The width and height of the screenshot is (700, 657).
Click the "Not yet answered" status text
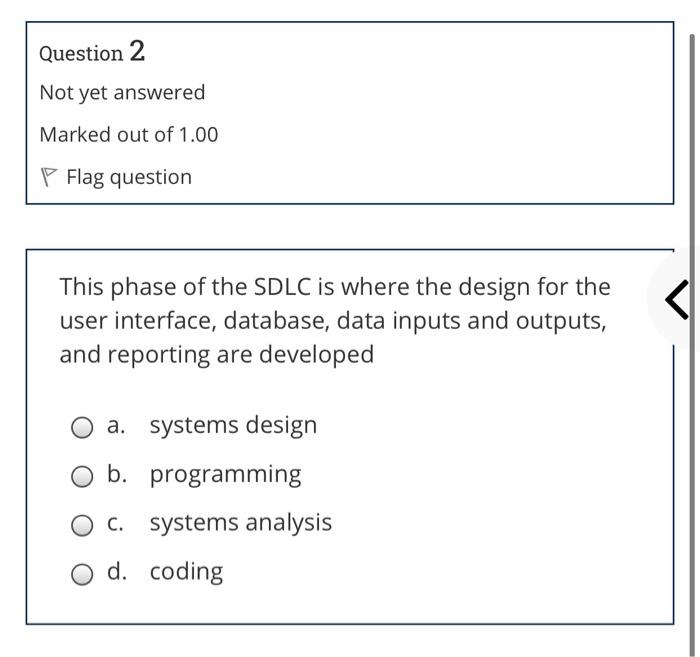(122, 93)
